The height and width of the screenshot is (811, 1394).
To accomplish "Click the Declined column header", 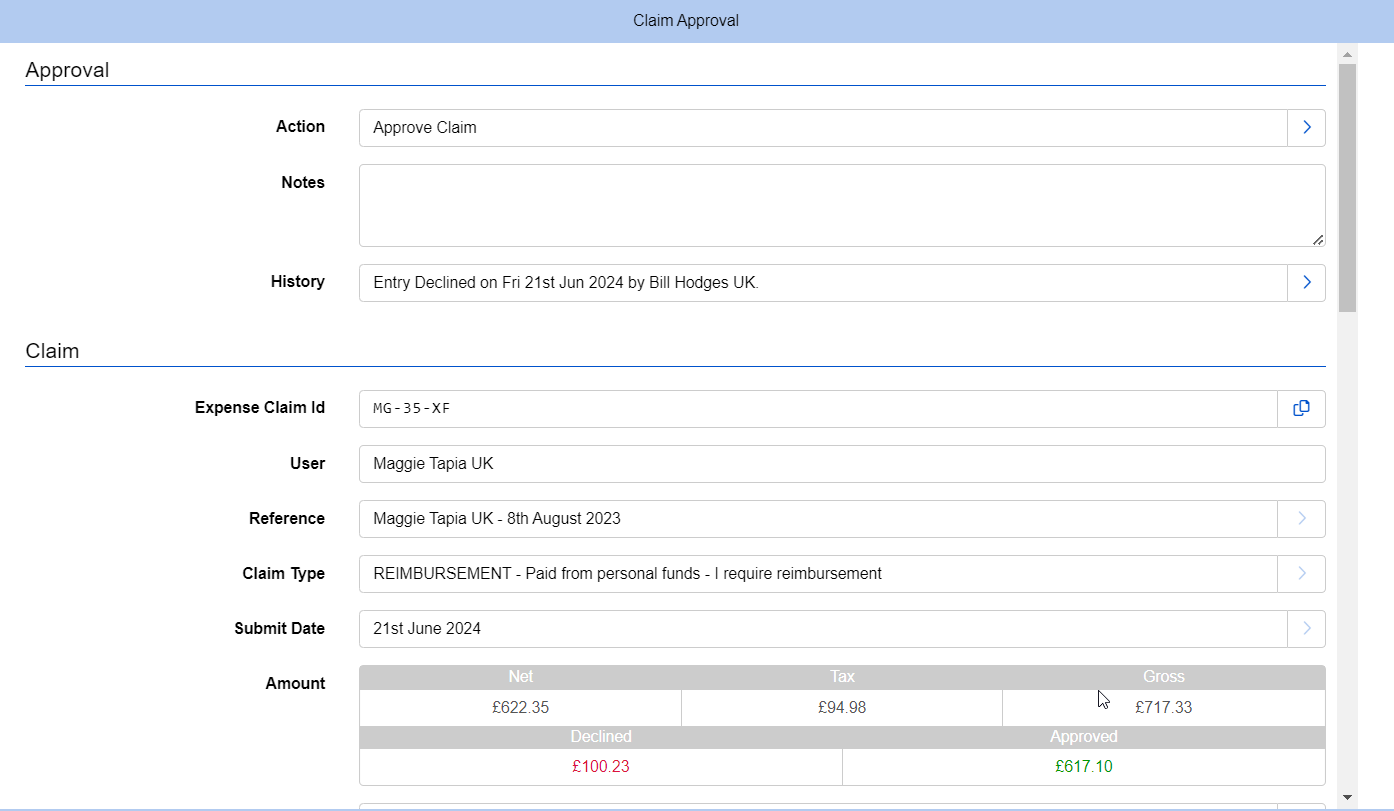I will tap(601, 737).
